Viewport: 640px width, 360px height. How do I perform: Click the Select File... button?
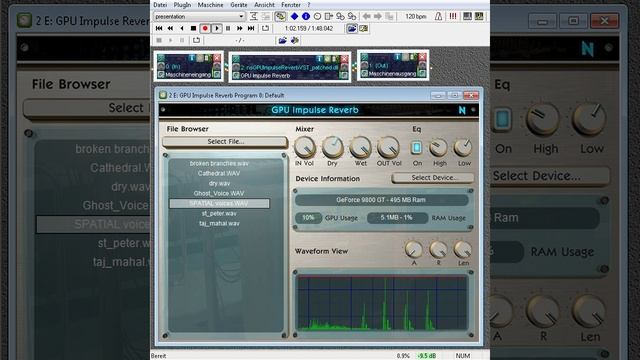[225, 142]
